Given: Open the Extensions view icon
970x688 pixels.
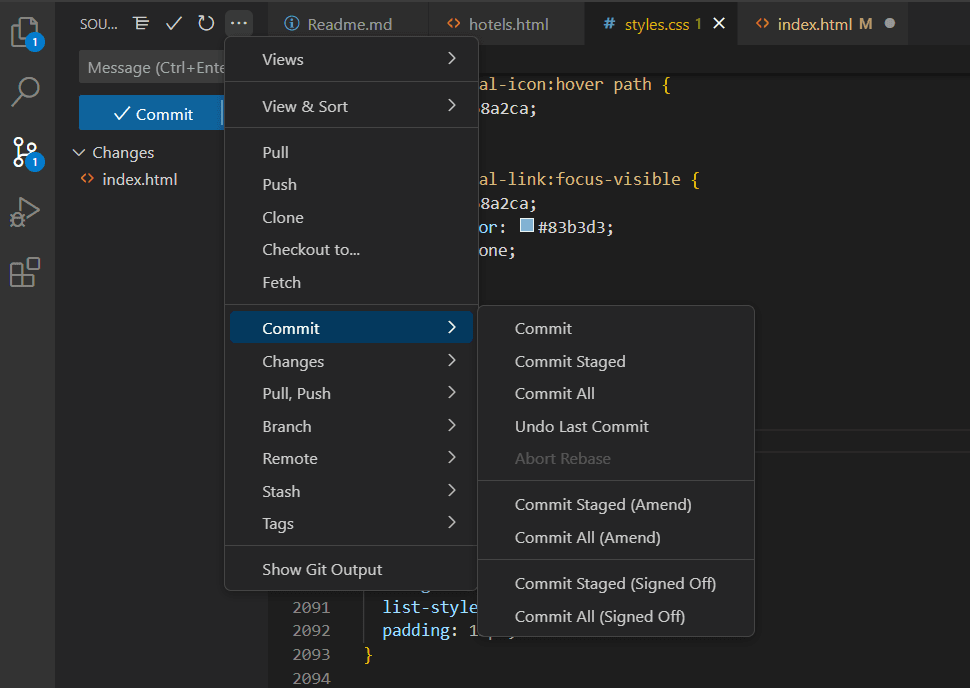Looking at the screenshot, I should click(26, 272).
